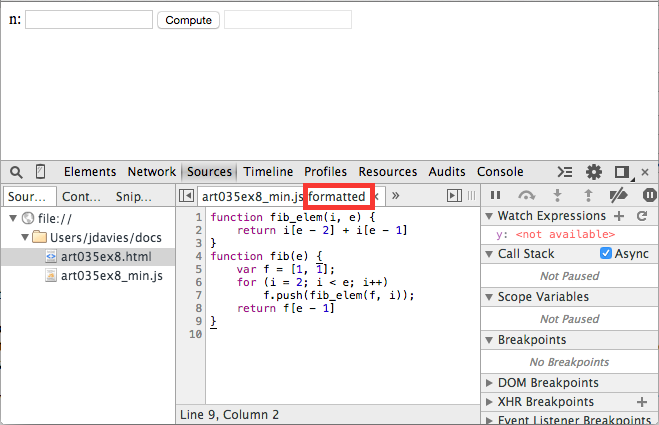Collapse the Watch Expressions section
The width and height of the screenshot is (659, 425).
coord(489,216)
